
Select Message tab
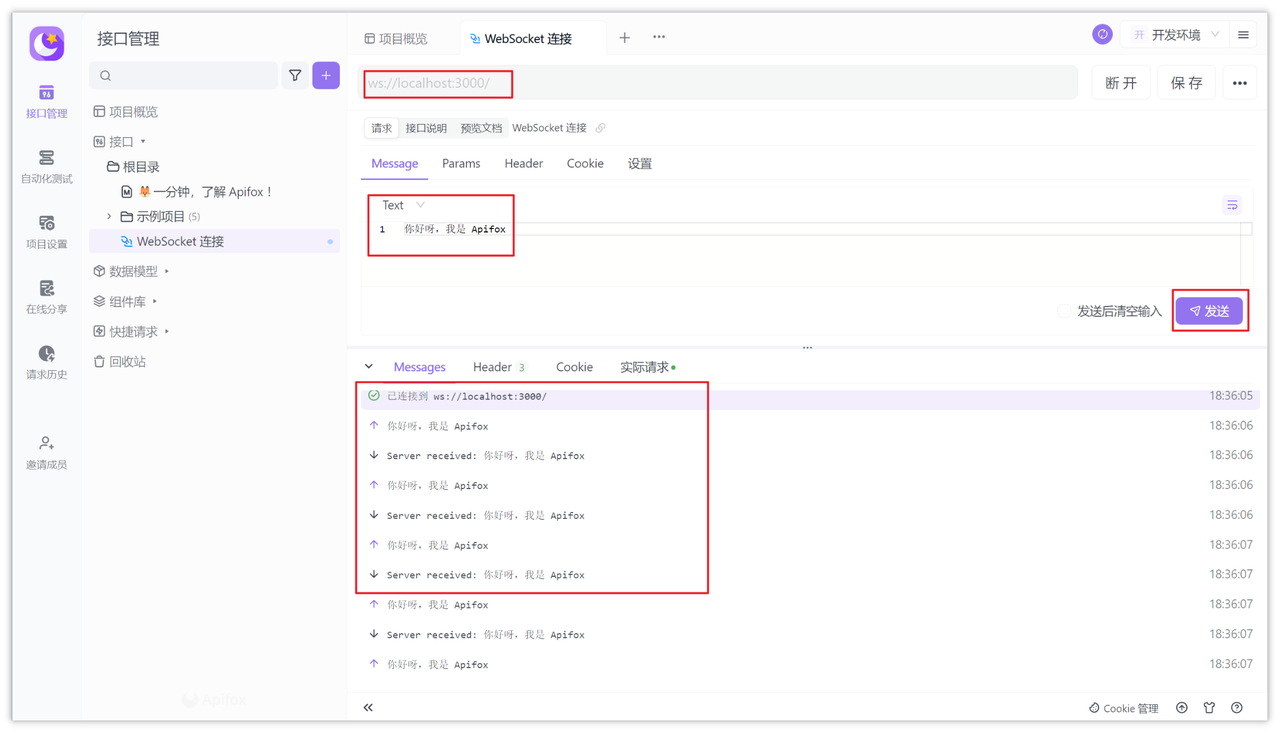pos(394,164)
